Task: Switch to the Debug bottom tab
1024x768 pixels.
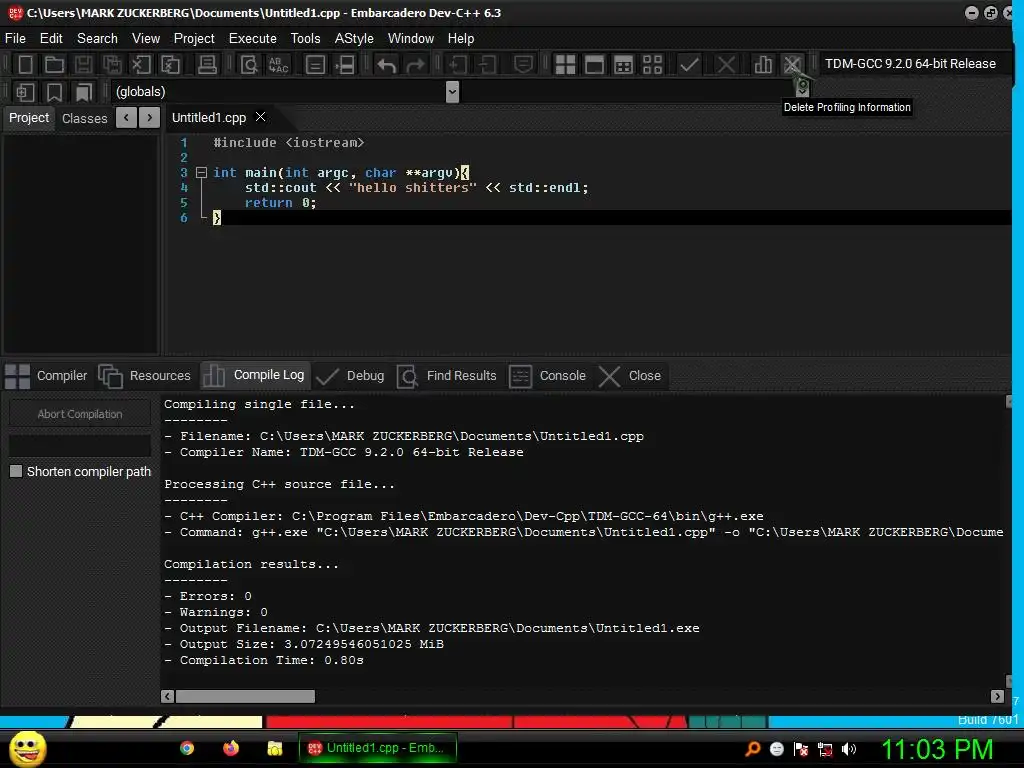Action: tap(349, 376)
